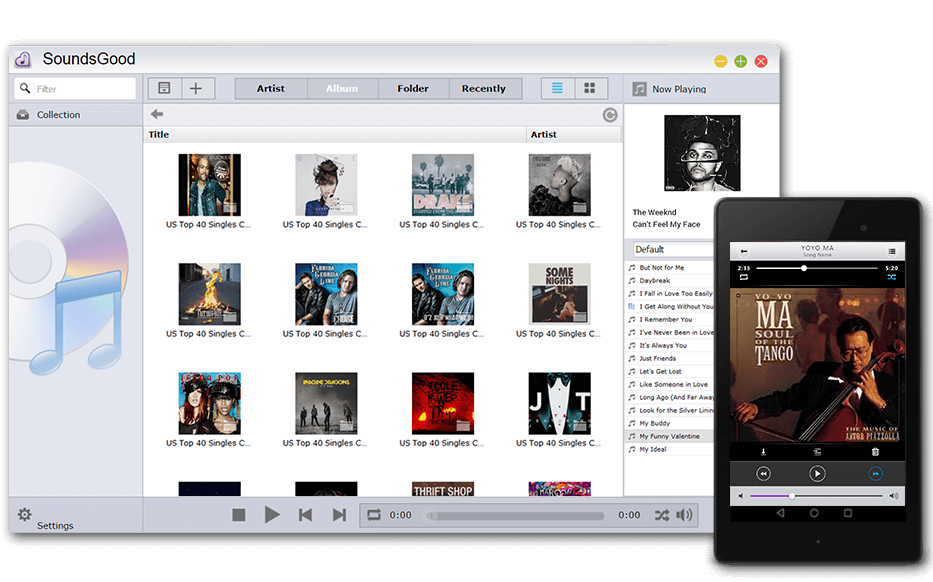
Task: Refresh the album list with the circular arrow
Action: pyautogui.click(x=610, y=115)
